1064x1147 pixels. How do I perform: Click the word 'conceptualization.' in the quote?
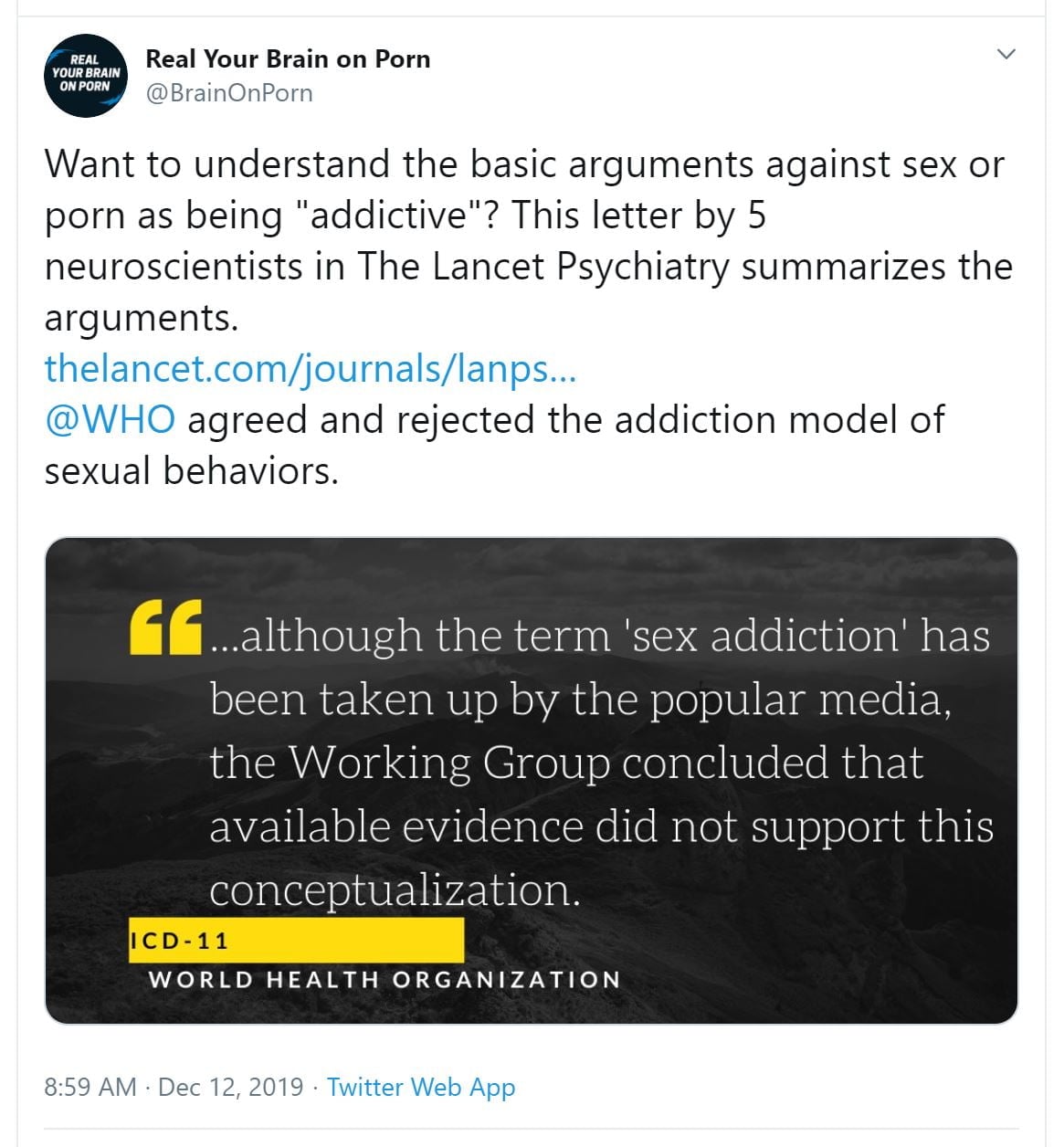click(395, 889)
